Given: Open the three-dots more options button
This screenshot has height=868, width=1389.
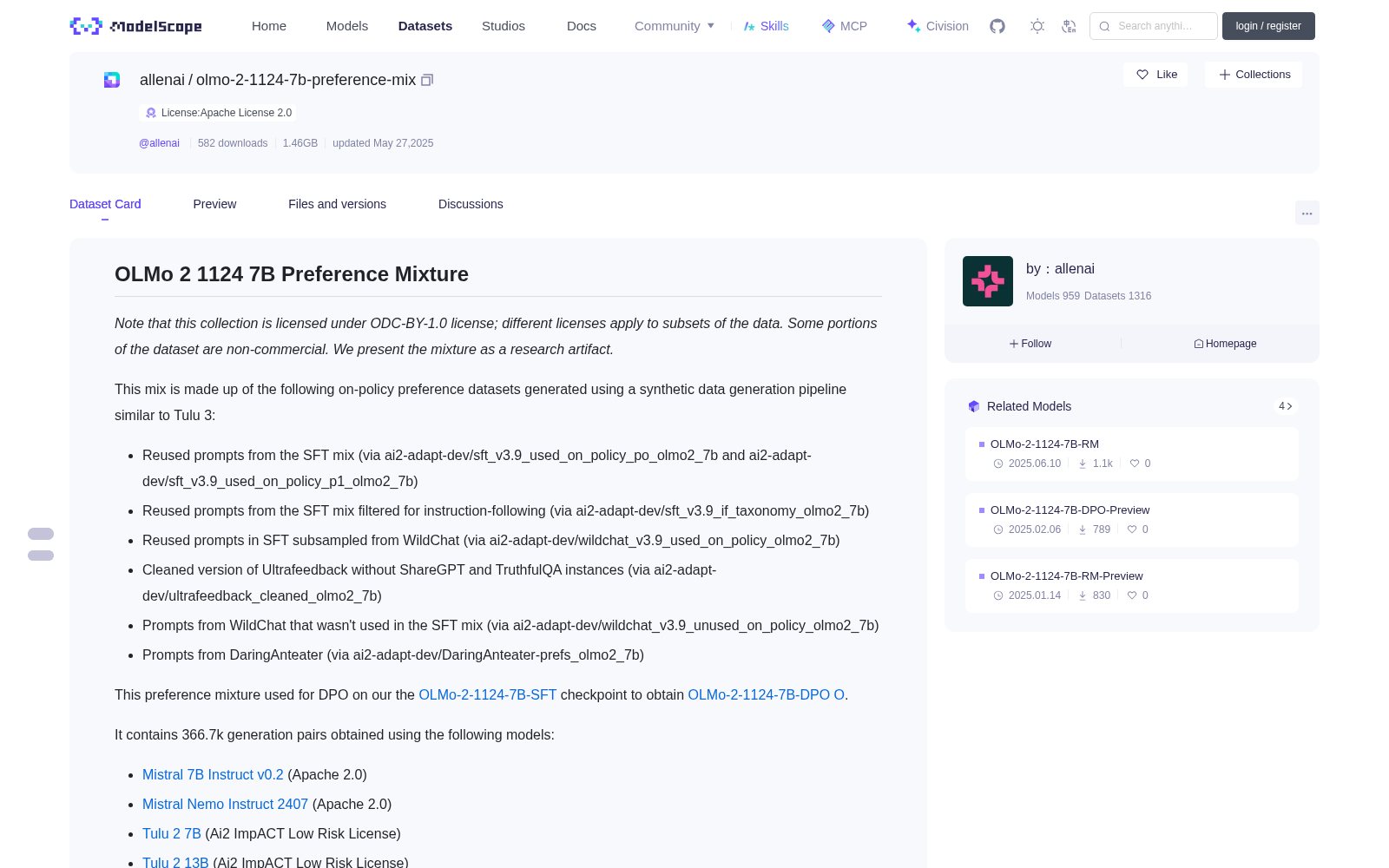Looking at the screenshot, I should (1307, 213).
